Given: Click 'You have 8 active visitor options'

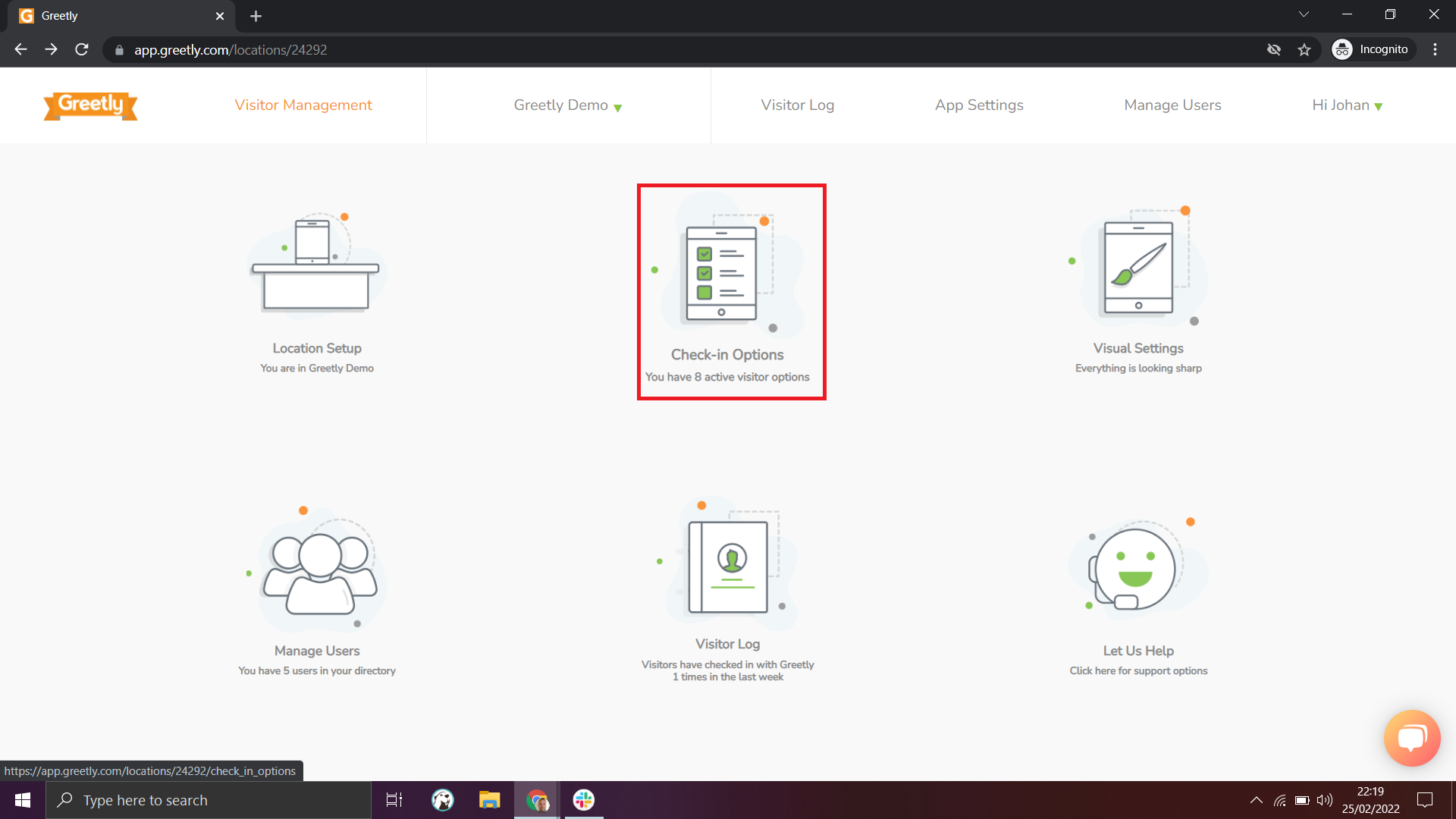Looking at the screenshot, I should tap(727, 377).
